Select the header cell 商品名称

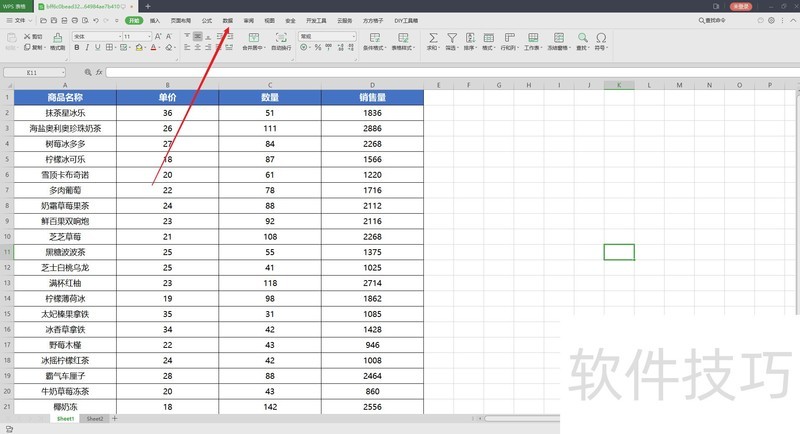coord(65,97)
